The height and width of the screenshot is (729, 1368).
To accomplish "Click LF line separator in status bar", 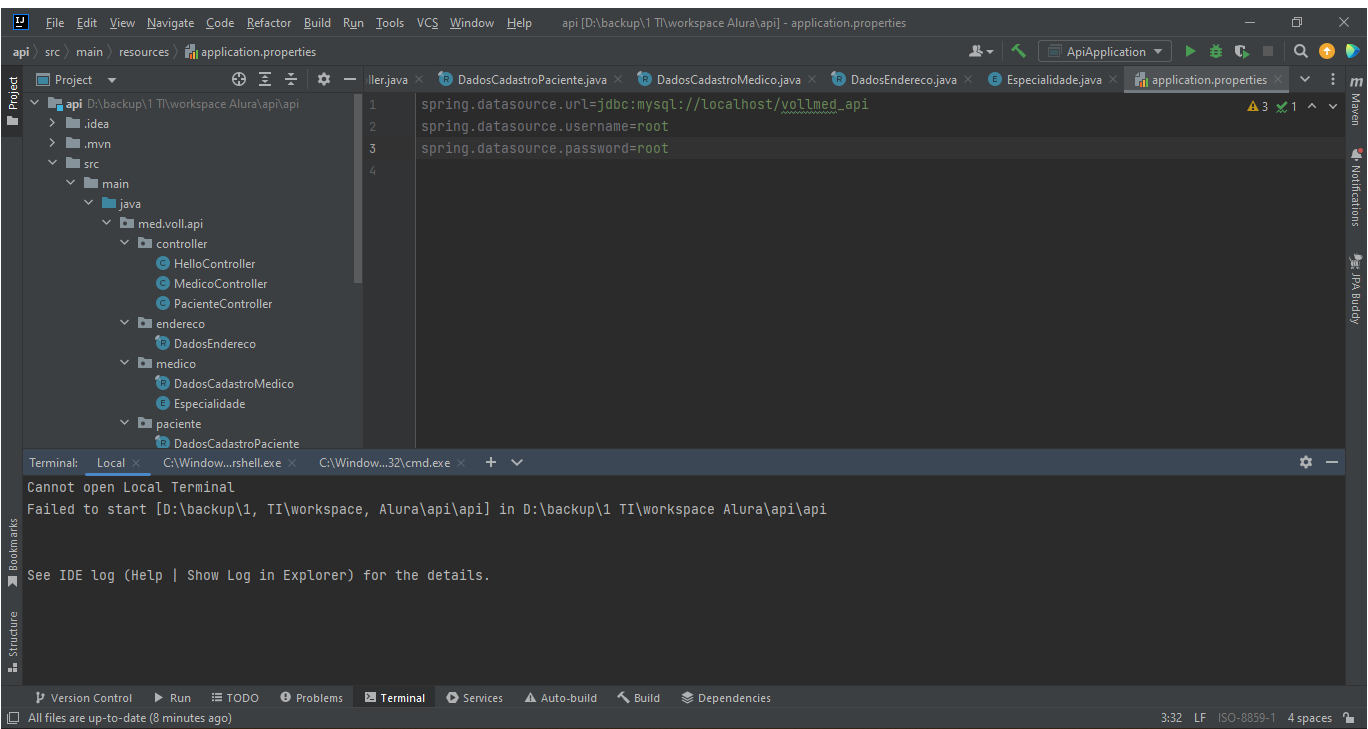I will 1199,718.
